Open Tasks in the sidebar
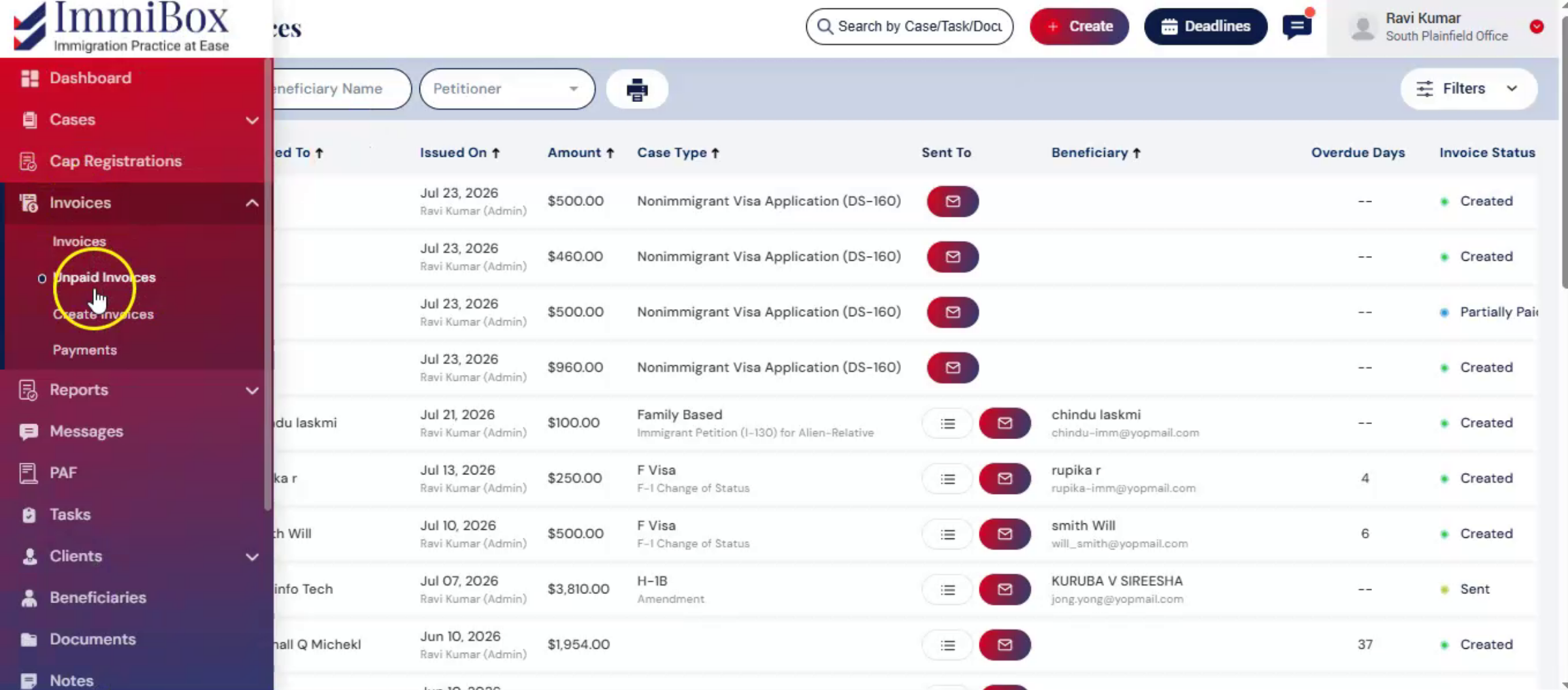The width and height of the screenshot is (1568, 690). point(70,514)
